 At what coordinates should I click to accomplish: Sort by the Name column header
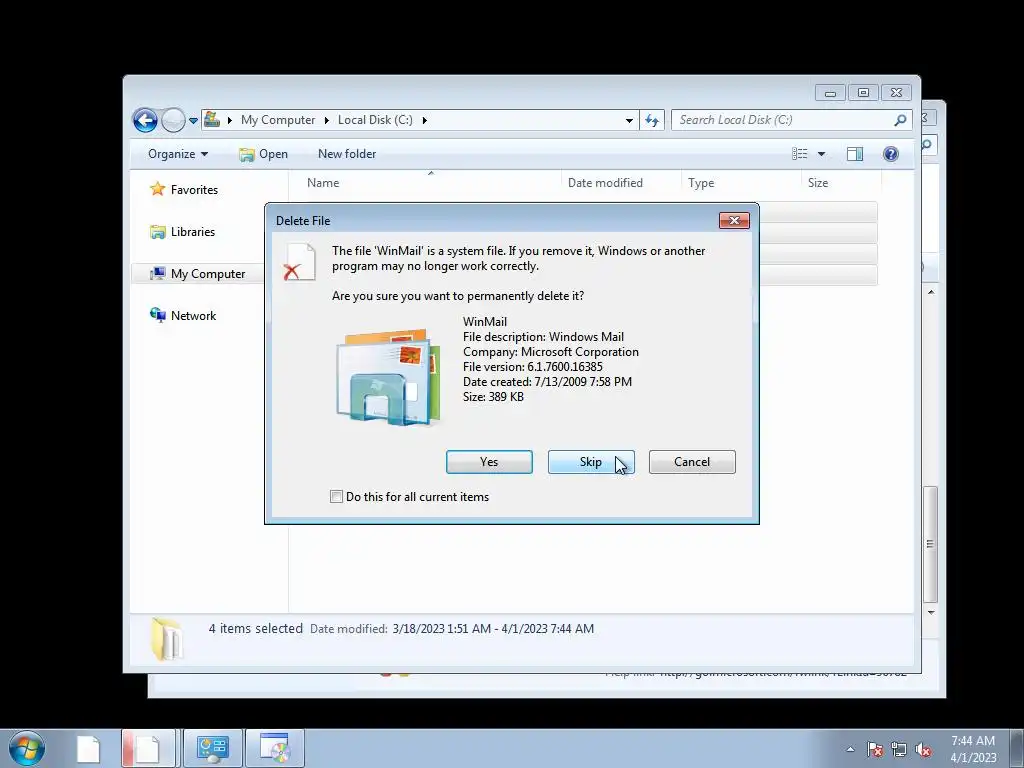coord(424,183)
